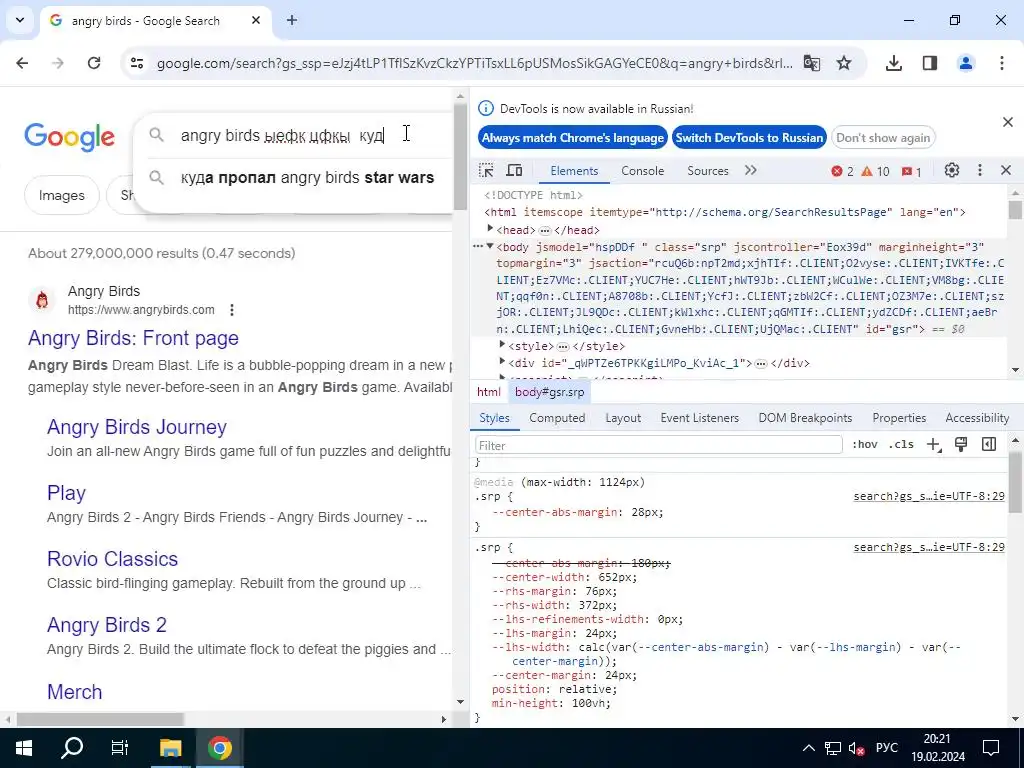Open DevTools settings gear
The width and height of the screenshot is (1024, 768).
click(952, 170)
